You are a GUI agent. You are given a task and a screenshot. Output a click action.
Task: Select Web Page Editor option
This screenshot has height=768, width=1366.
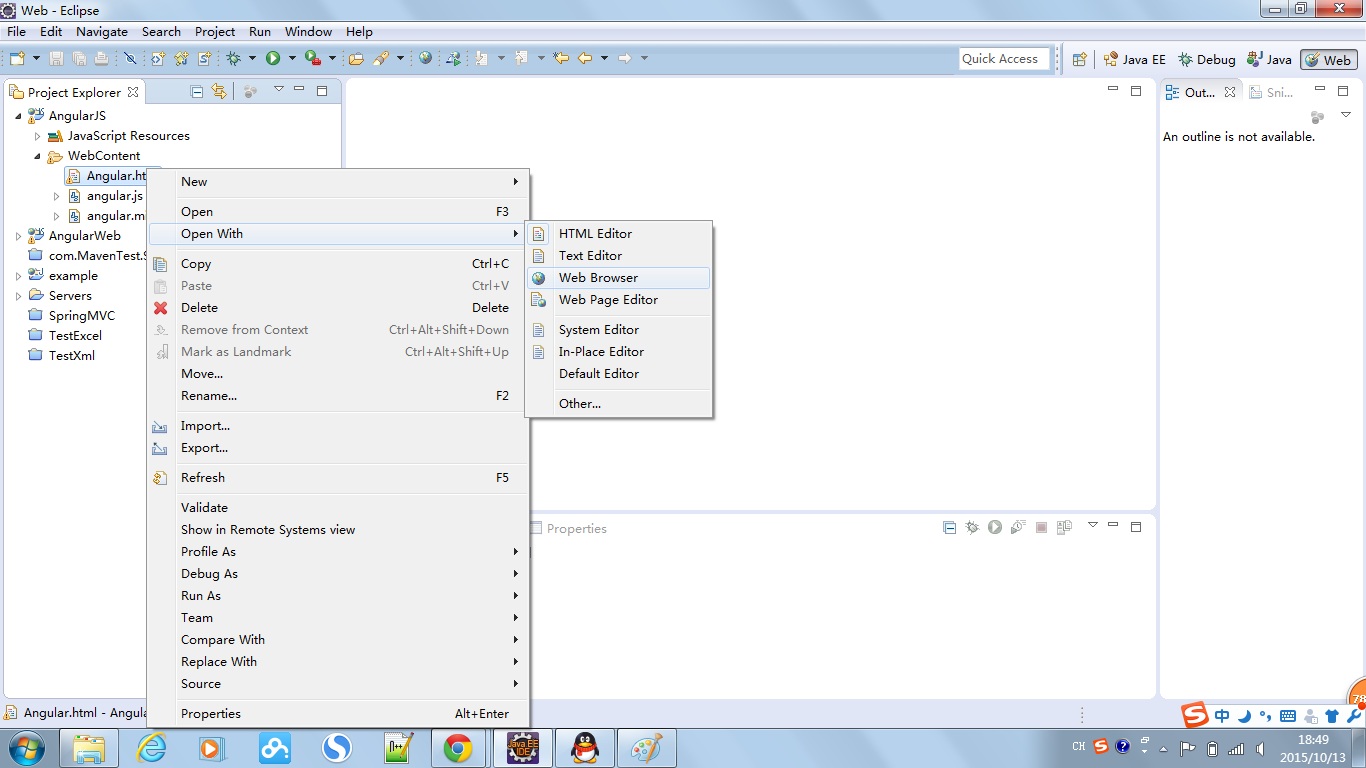coord(619,300)
